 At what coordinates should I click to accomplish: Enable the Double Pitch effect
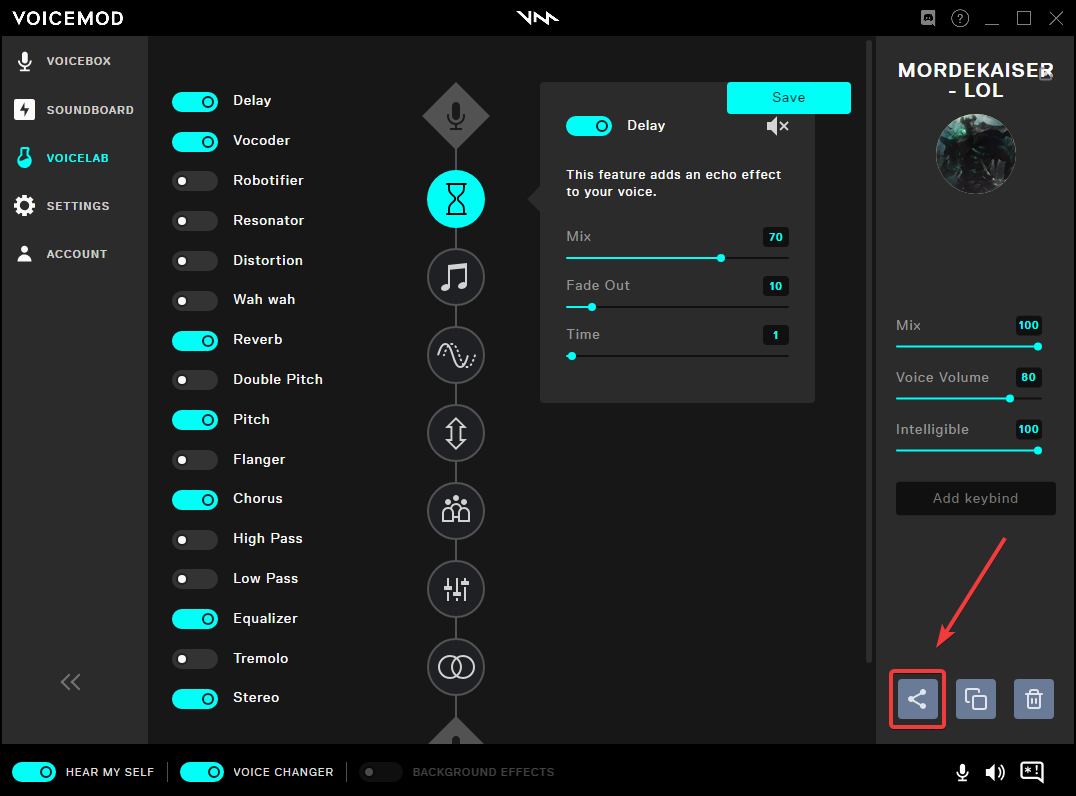195,380
